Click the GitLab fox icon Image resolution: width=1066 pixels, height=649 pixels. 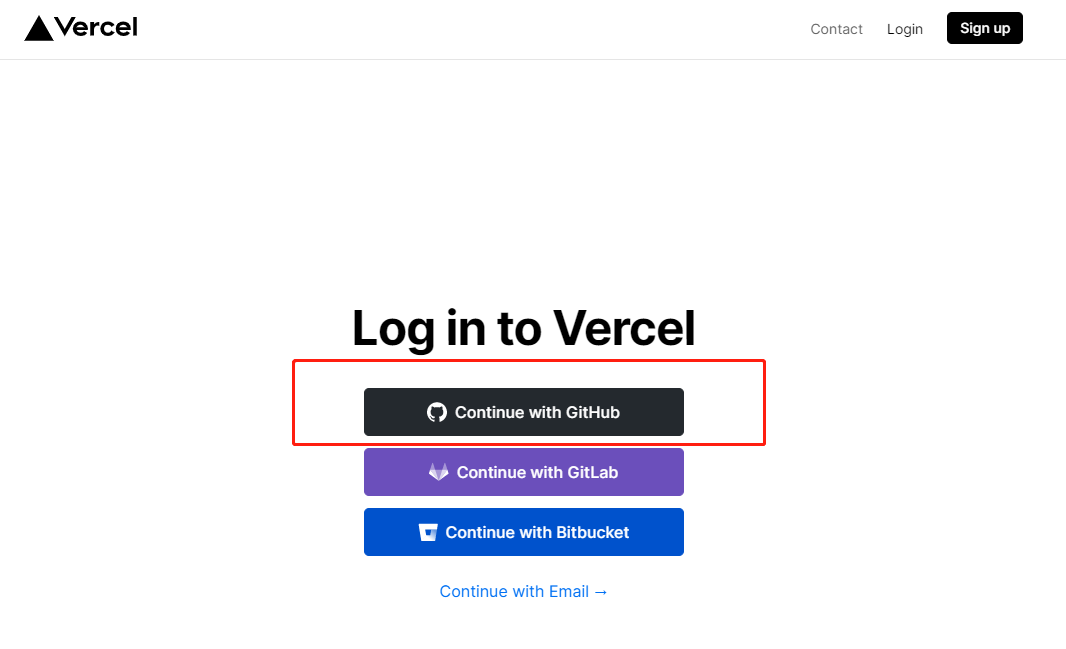point(439,472)
